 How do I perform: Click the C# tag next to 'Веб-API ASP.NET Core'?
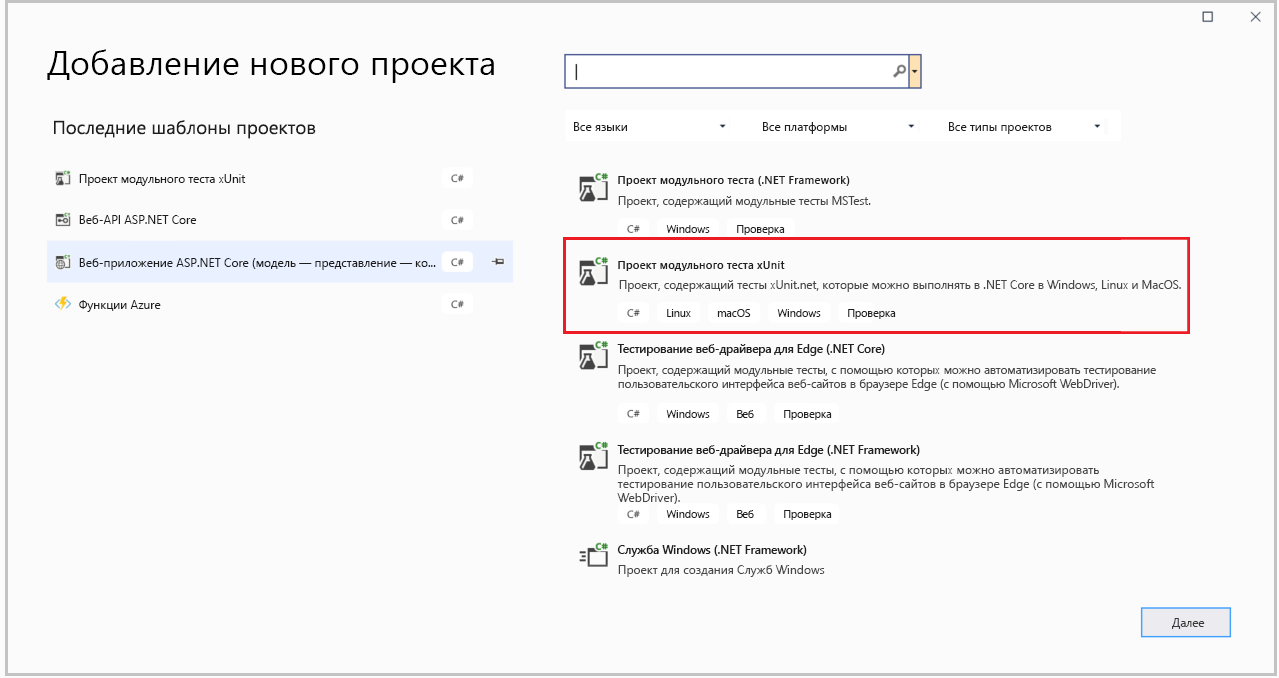(x=457, y=220)
